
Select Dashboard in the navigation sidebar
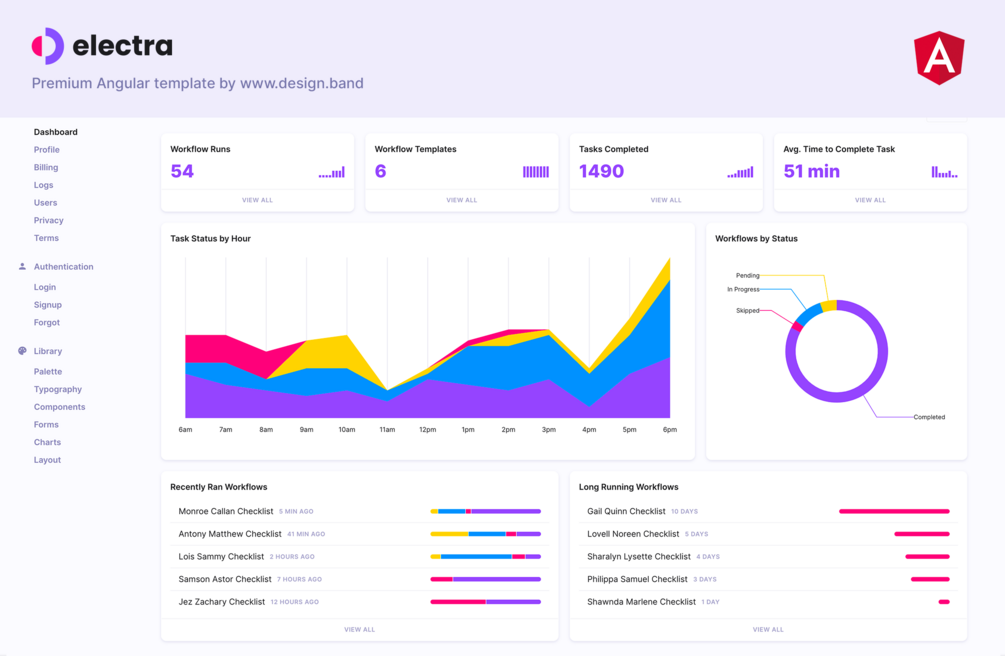55,131
